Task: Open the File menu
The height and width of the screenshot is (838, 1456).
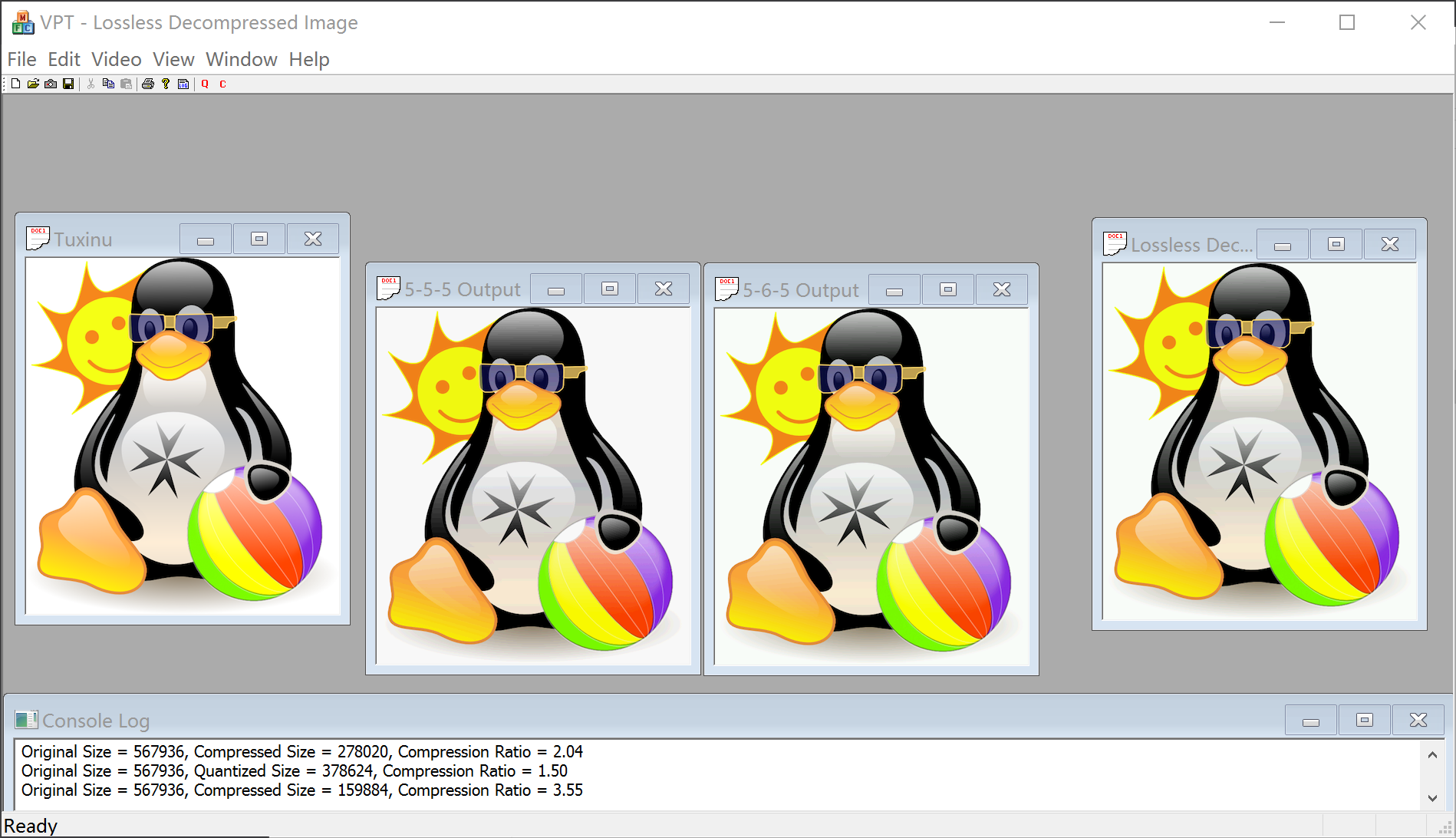Action: click(x=22, y=59)
